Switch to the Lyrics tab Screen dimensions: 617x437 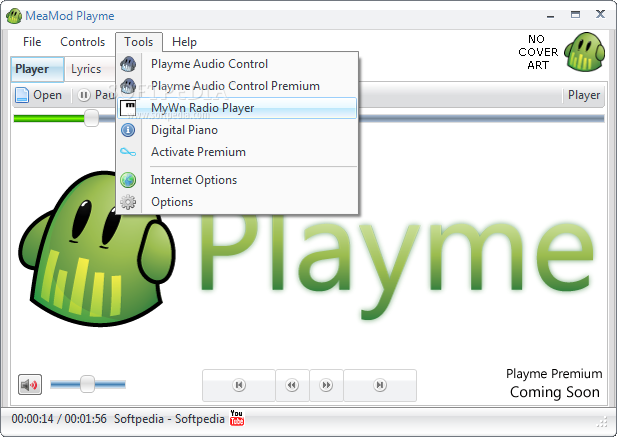(86, 69)
